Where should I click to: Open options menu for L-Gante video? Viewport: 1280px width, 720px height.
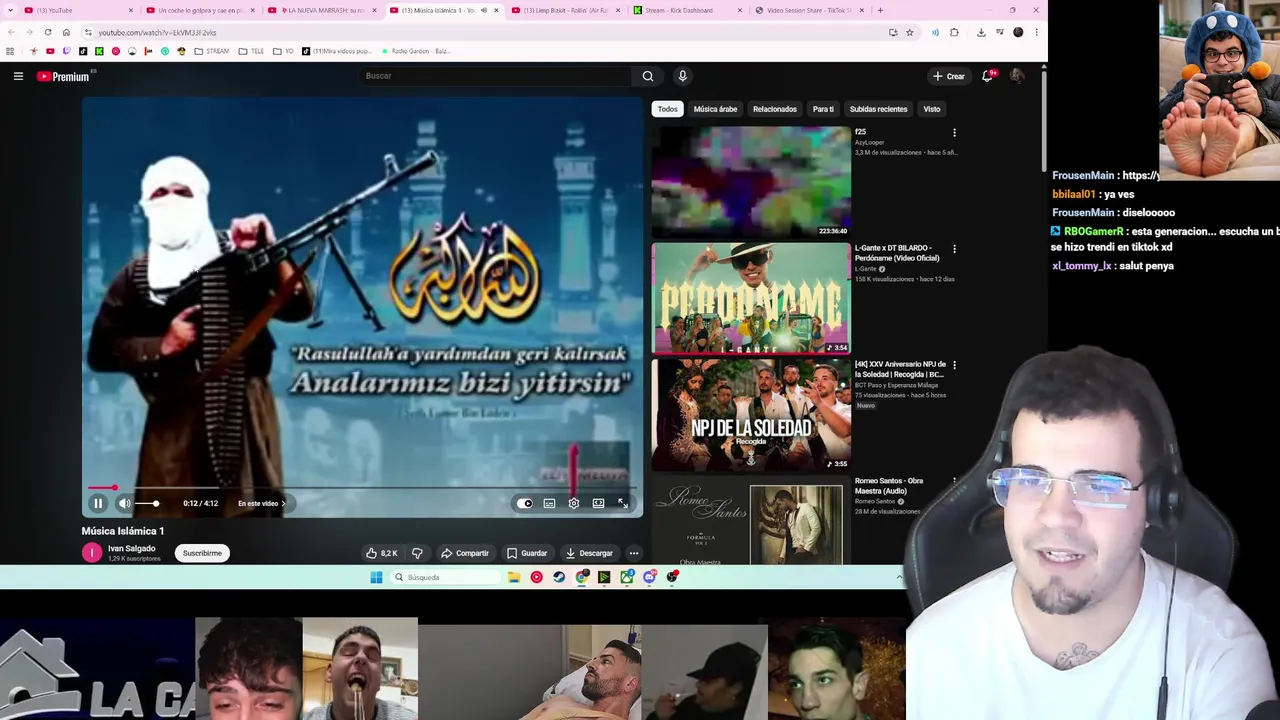click(954, 249)
